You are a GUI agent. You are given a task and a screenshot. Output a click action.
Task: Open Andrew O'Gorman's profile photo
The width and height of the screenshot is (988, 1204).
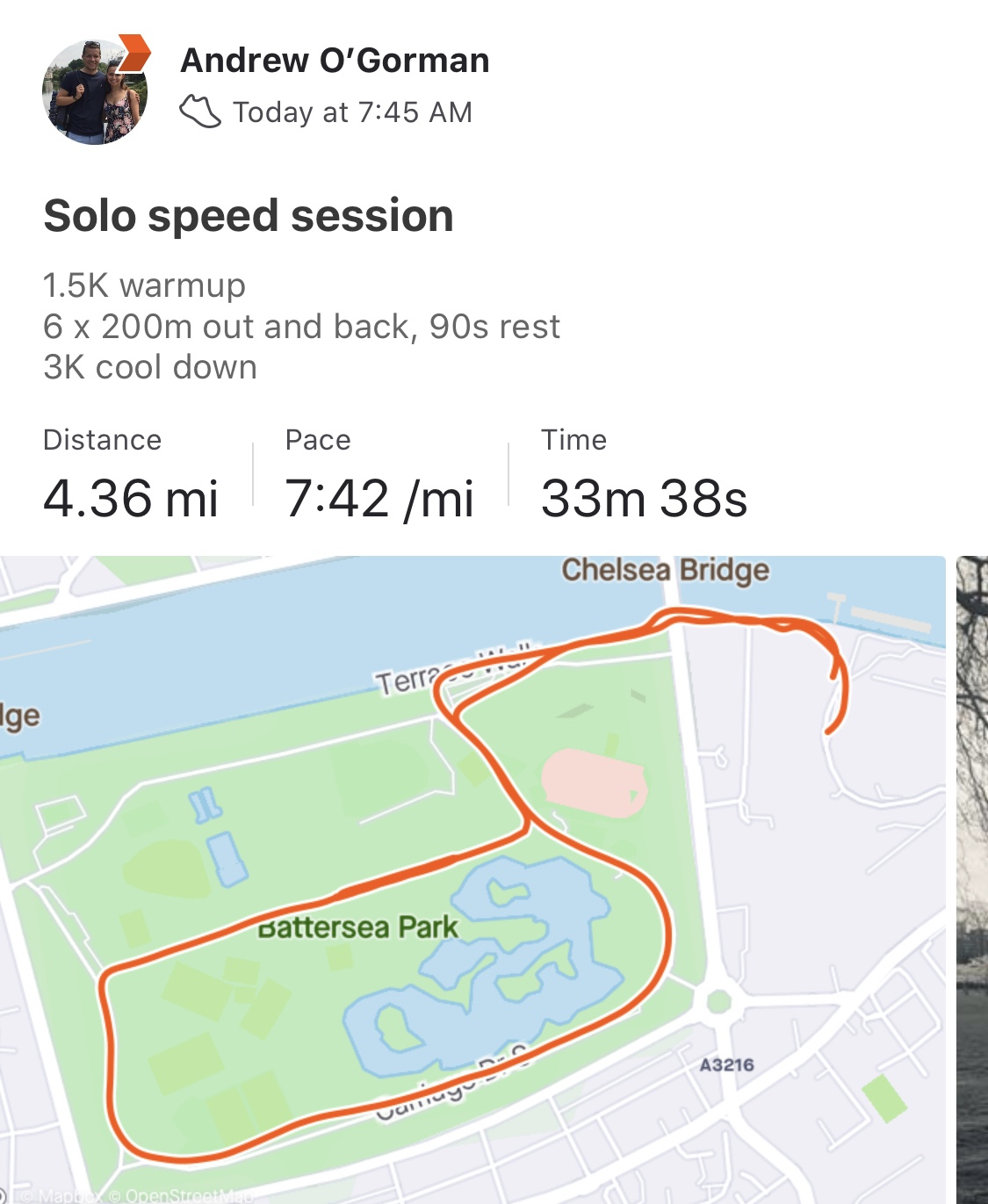(x=93, y=91)
